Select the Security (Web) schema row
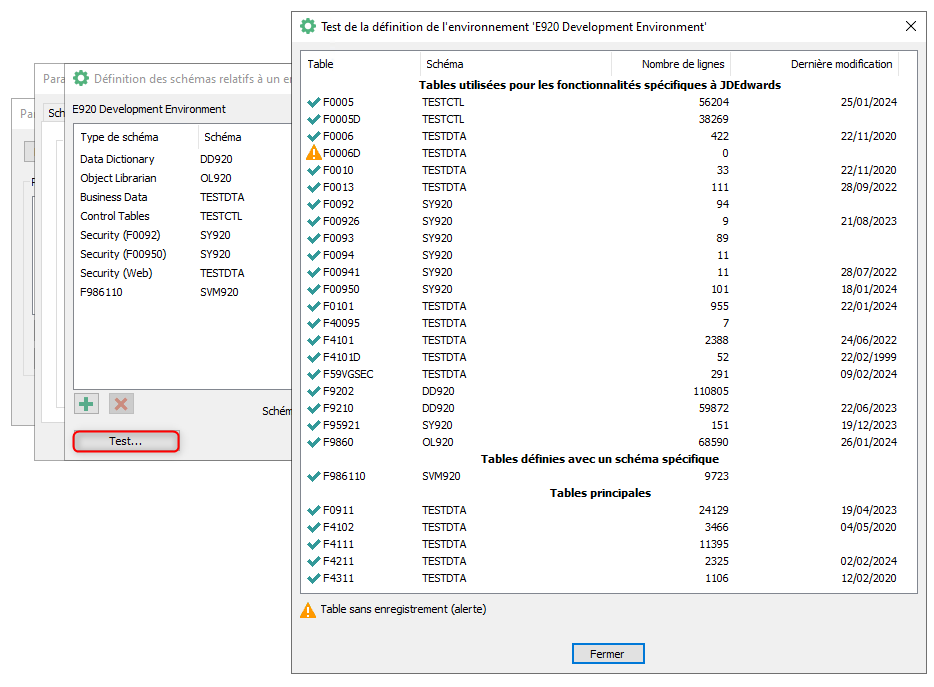 182,273
